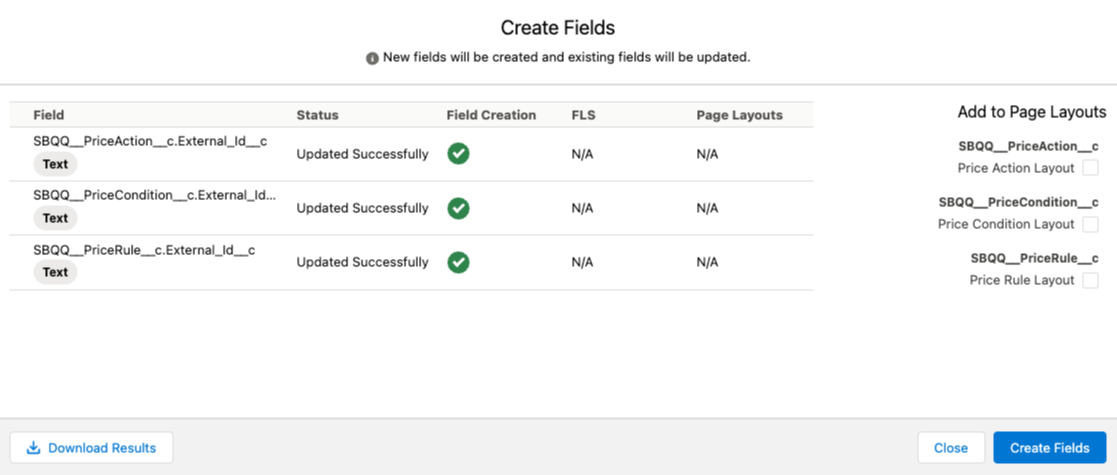Viewport: 1117px width, 475px height.
Task: Select the SBQQ__PriceRule__c.External_Id__c field row
Action: [x=411, y=263]
